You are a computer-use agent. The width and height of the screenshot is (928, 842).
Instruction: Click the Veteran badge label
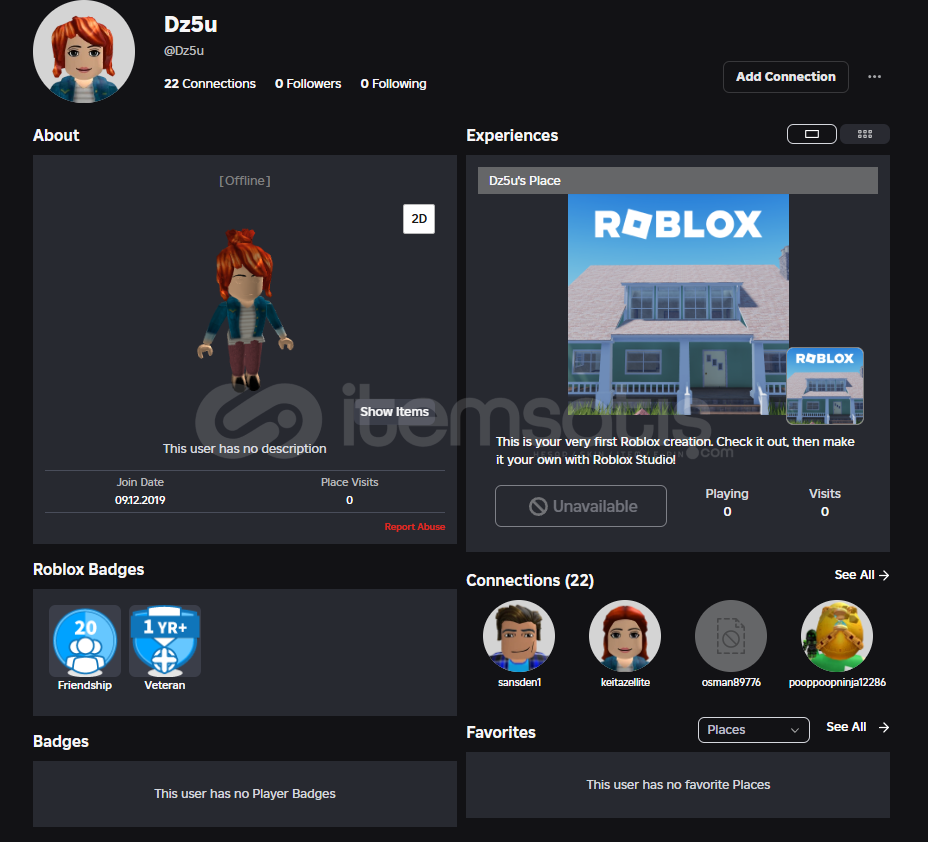pyautogui.click(x=165, y=685)
